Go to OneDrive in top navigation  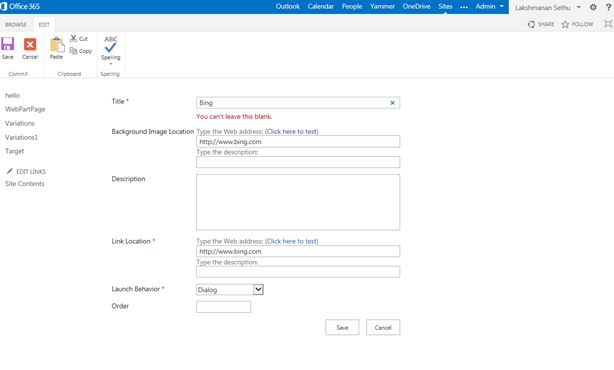pyautogui.click(x=416, y=6)
